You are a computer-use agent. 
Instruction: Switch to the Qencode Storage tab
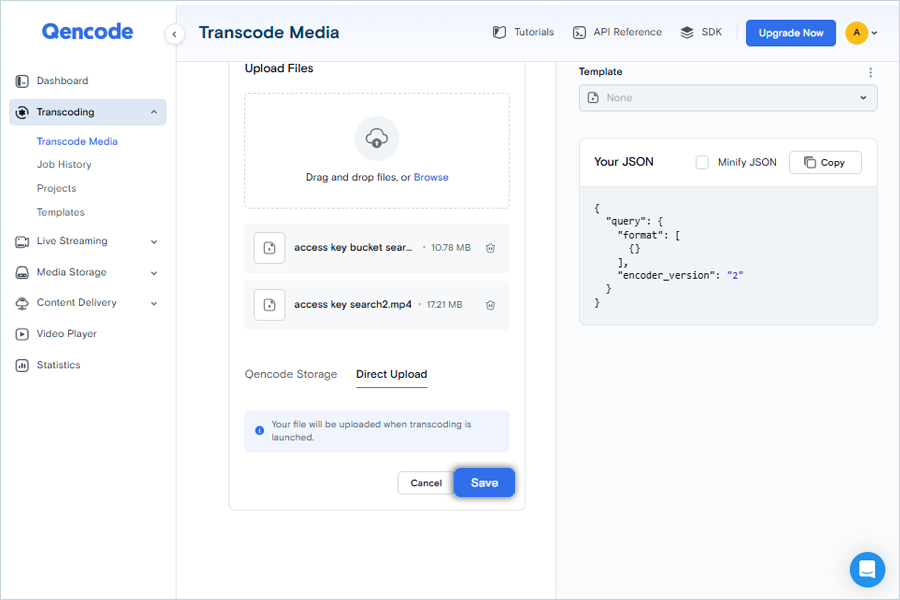[291, 374]
